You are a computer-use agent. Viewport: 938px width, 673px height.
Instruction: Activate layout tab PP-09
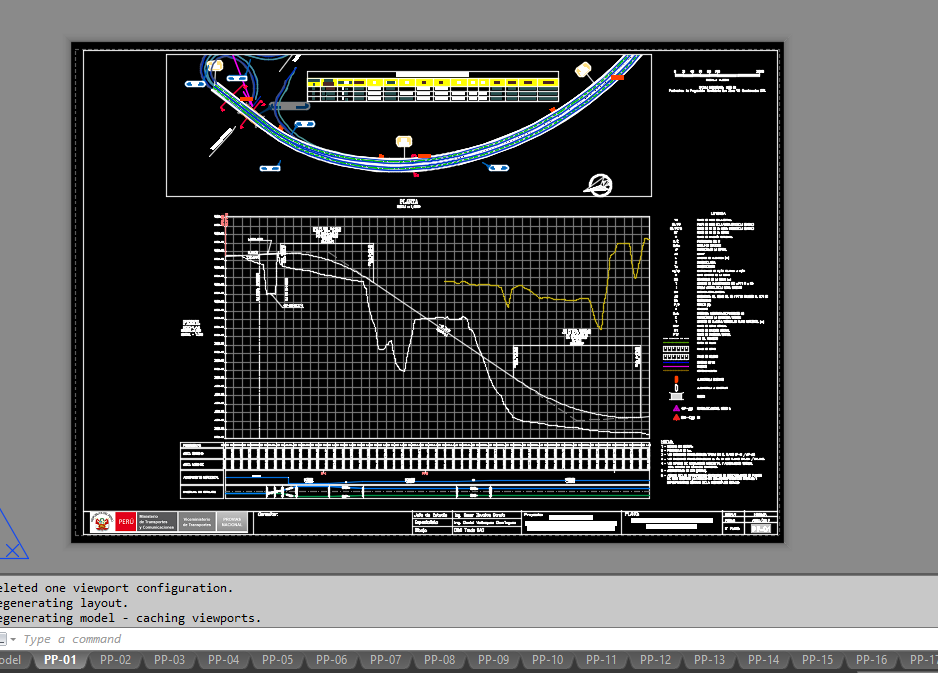click(493, 660)
